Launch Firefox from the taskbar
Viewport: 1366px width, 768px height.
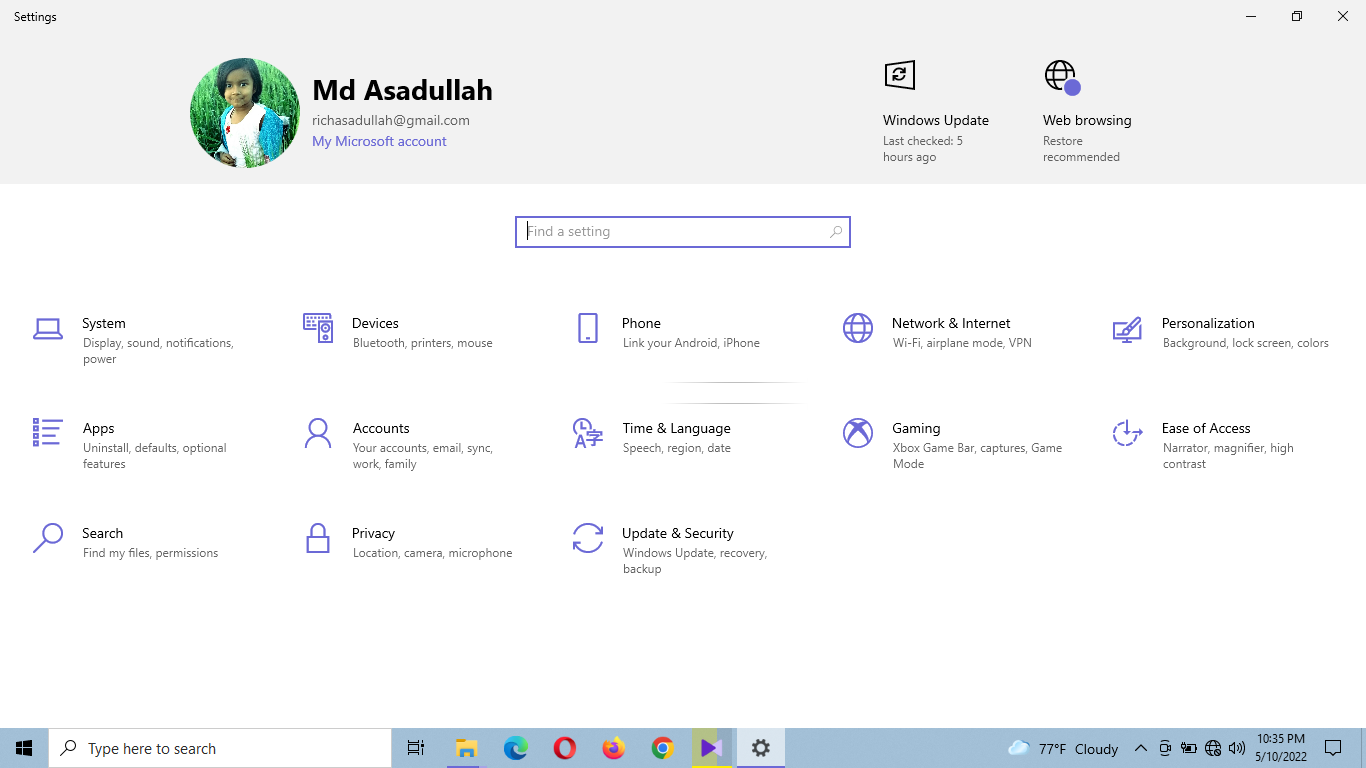613,748
